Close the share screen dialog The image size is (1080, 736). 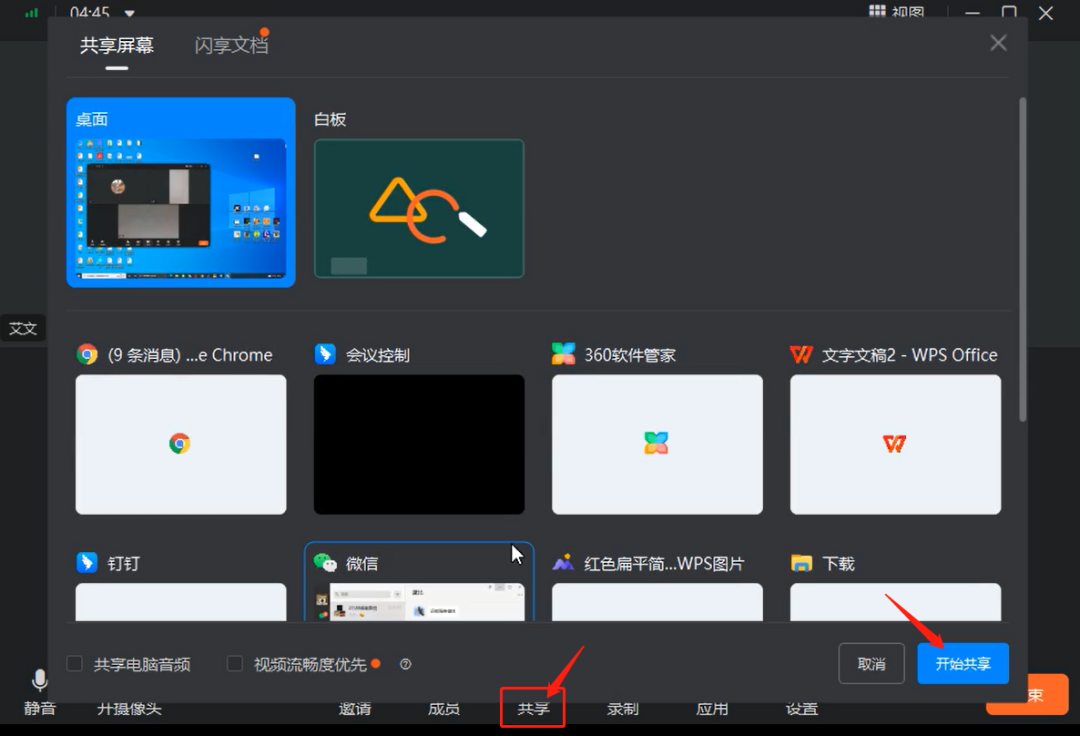tap(998, 43)
